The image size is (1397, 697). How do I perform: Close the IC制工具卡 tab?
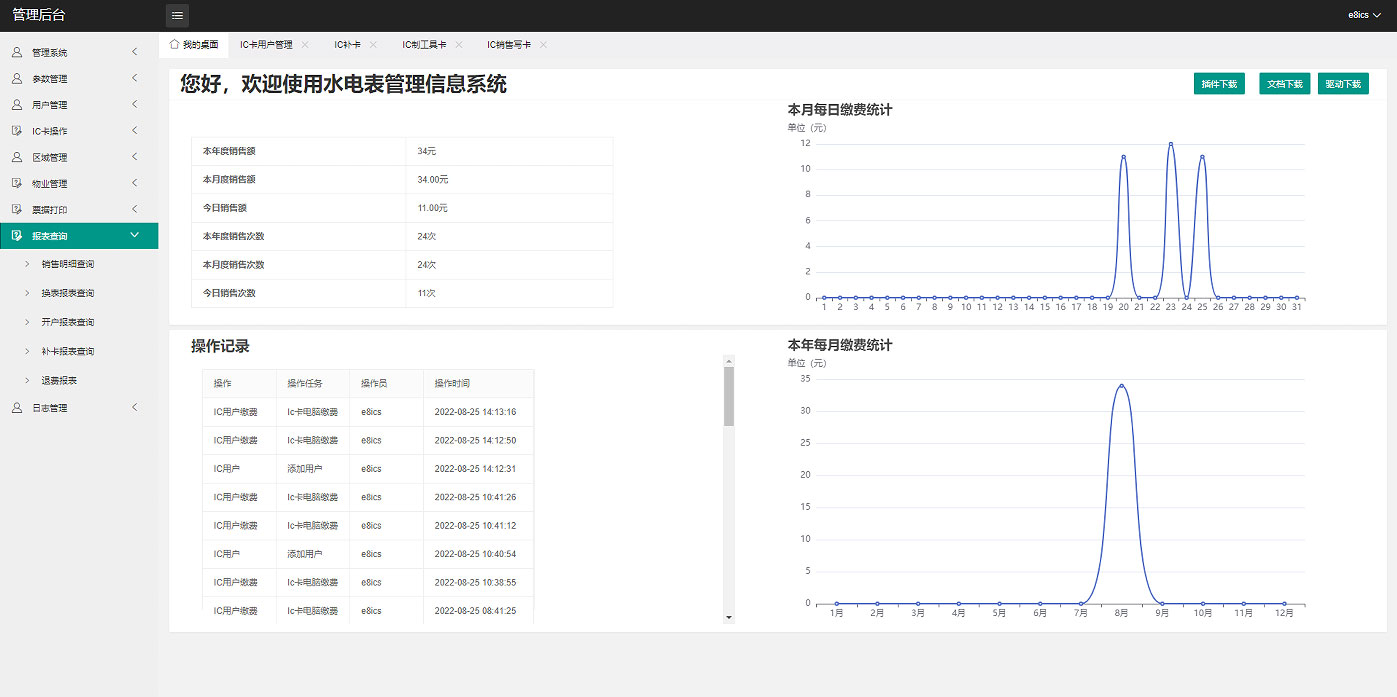(x=458, y=44)
